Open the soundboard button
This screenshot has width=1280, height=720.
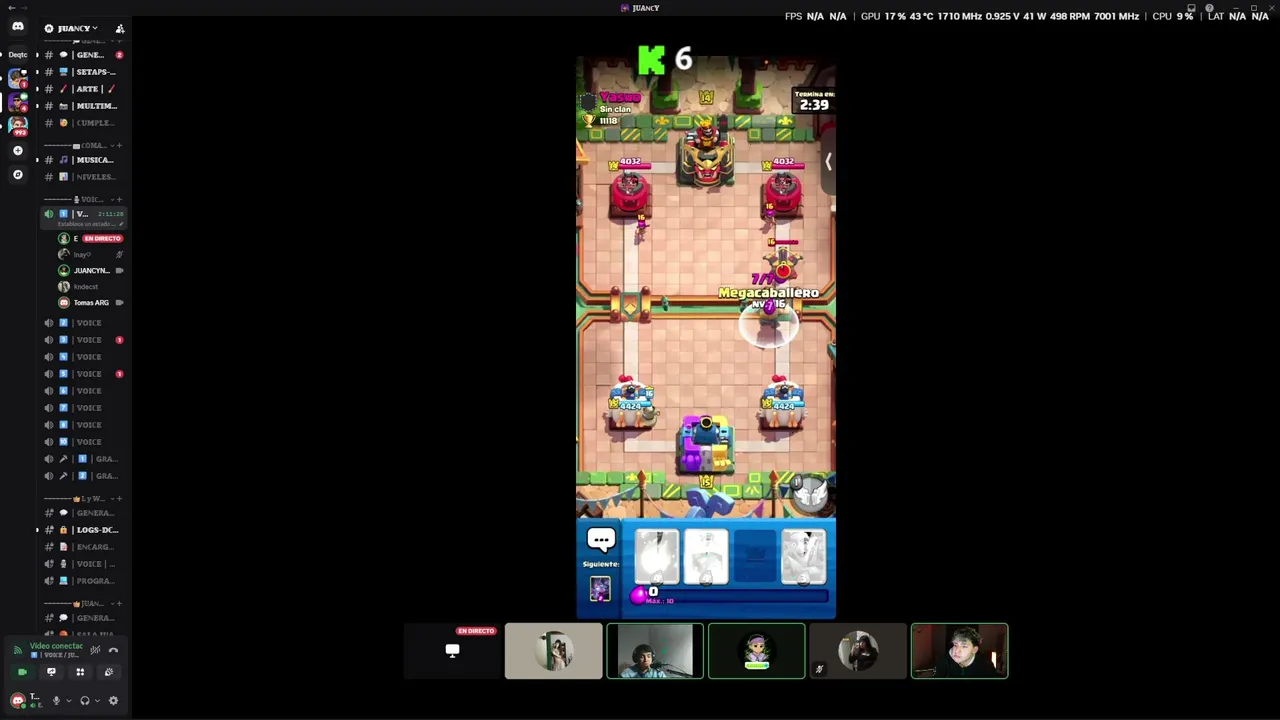109,672
